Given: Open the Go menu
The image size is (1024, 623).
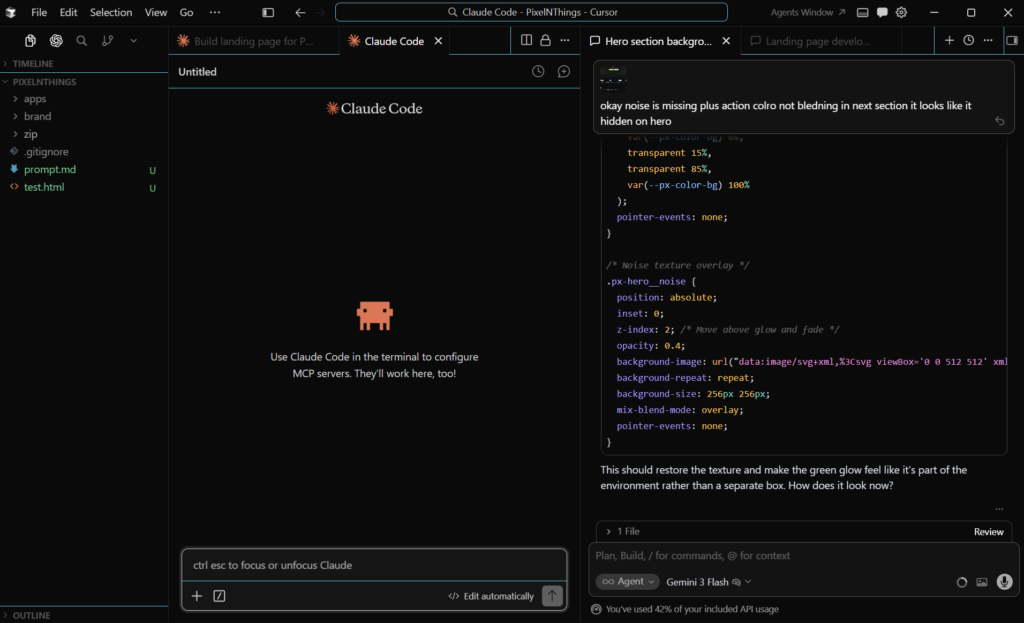Looking at the screenshot, I should [x=186, y=12].
